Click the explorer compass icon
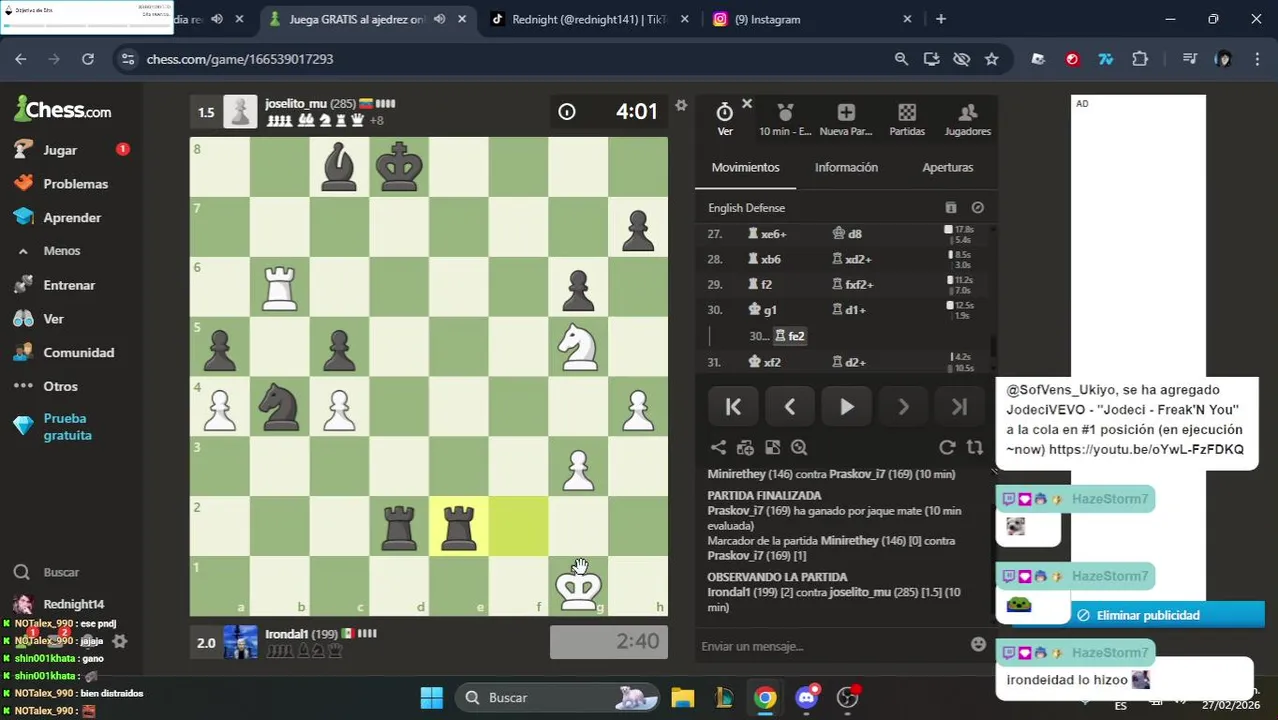1278x720 pixels. (x=978, y=208)
